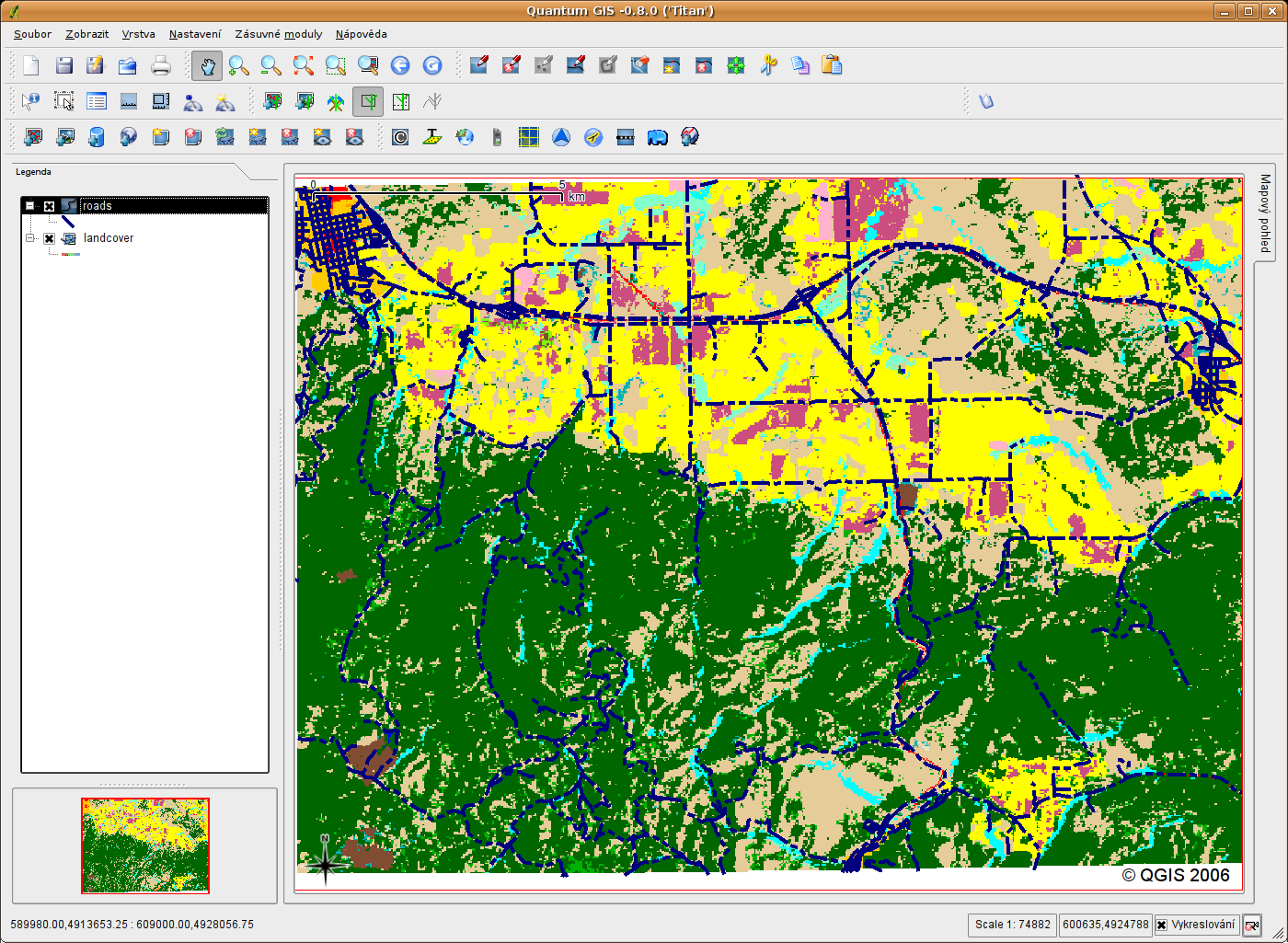
Task: Cut features with the scissors icon
Action: pyautogui.click(x=768, y=65)
